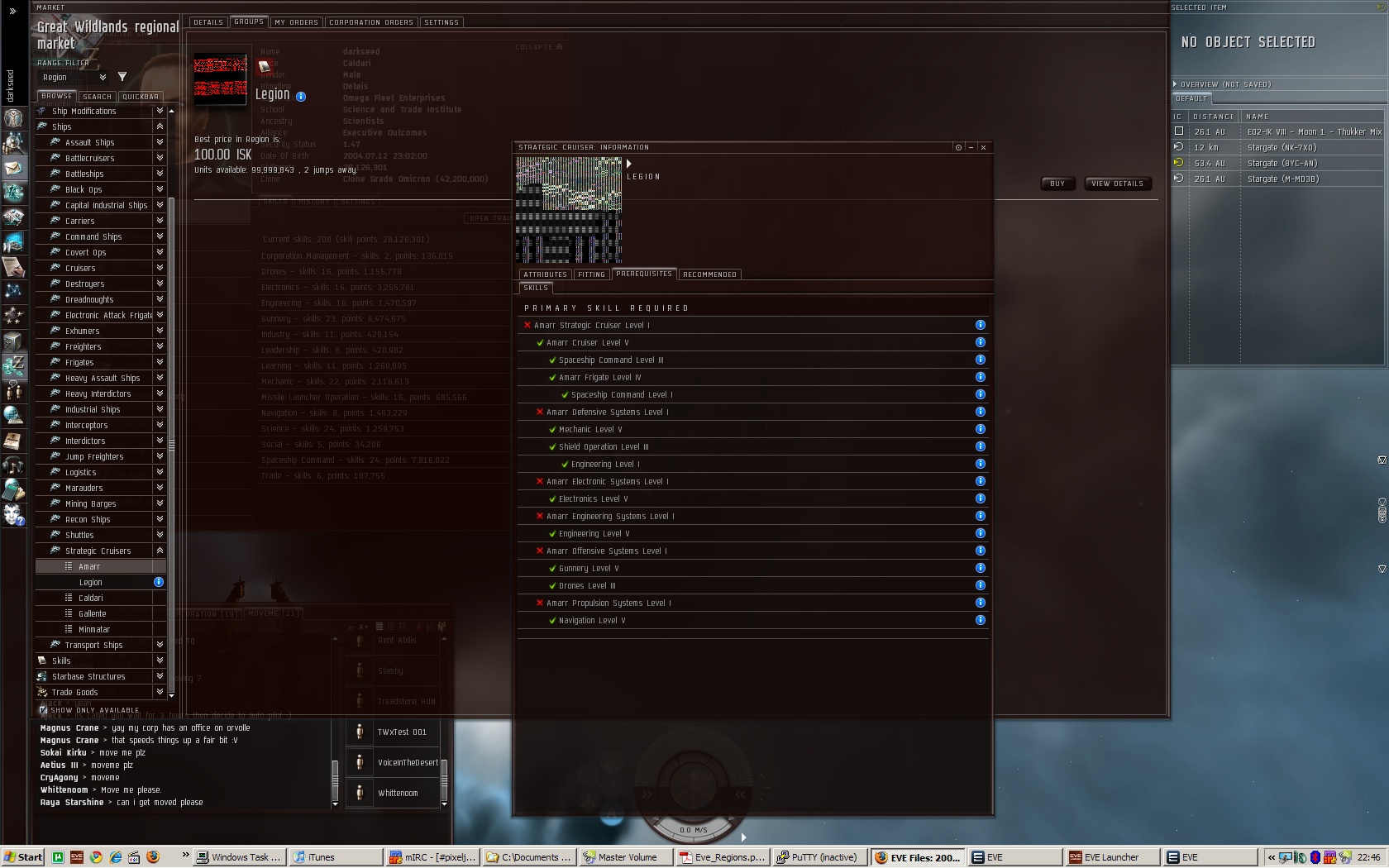Show info for Gunnery Level V

[980, 568]
